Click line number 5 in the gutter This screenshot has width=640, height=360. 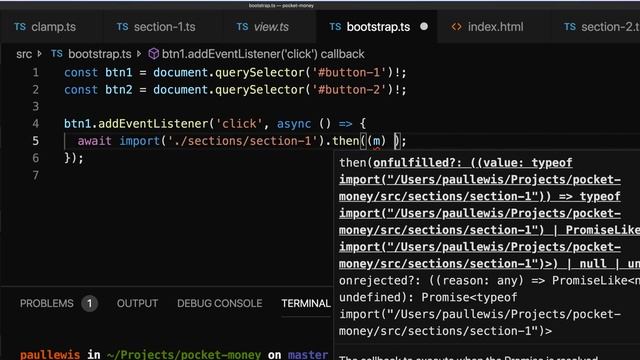pos(36,141)
